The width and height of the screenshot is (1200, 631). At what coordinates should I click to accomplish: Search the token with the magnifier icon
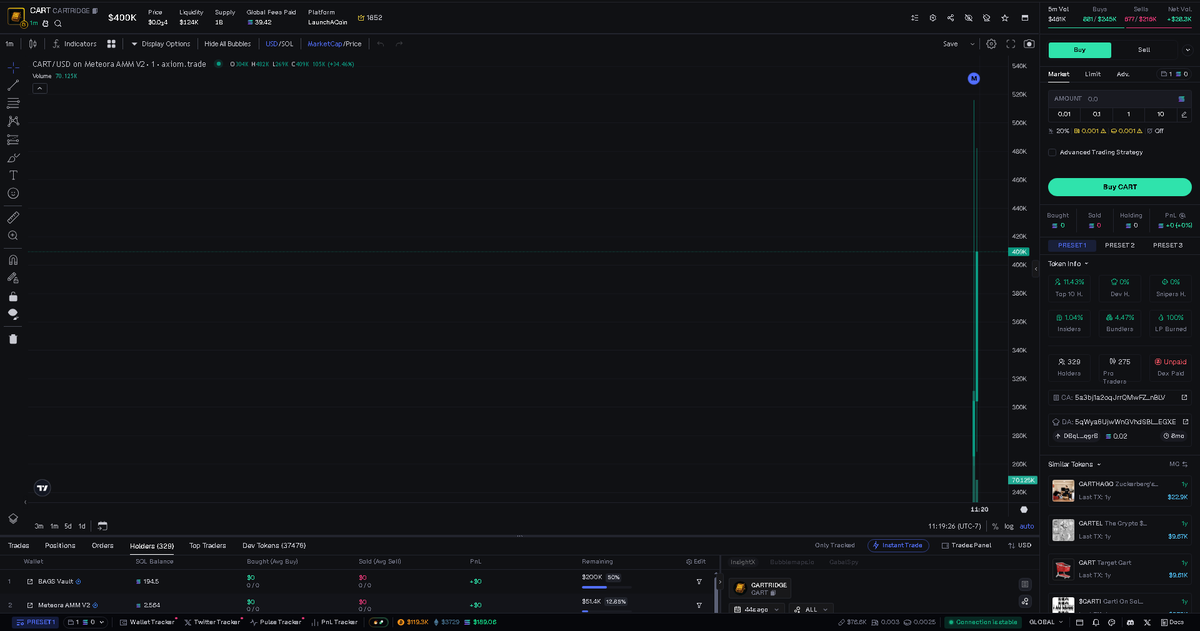pyautogui.click(x=58, y=23)
